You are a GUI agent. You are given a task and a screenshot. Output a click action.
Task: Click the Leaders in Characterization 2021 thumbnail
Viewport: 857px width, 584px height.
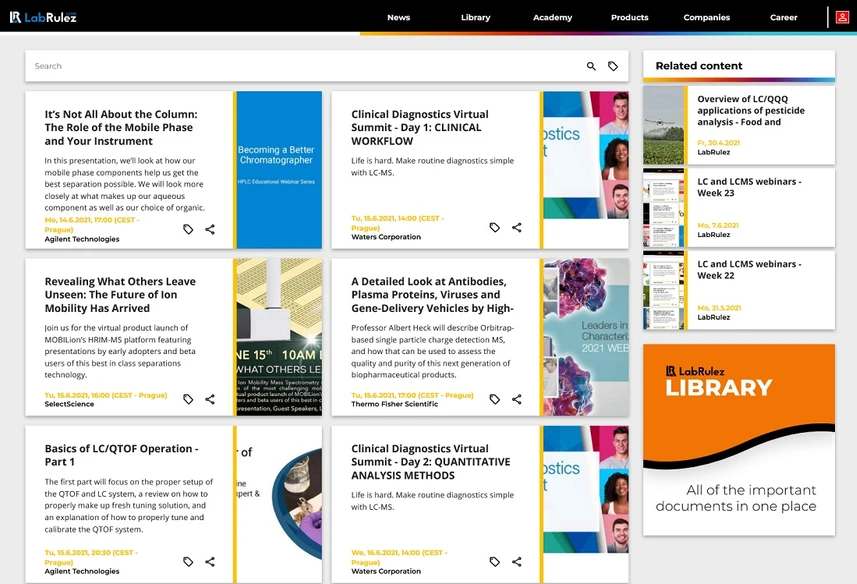(x=586, y=337)
